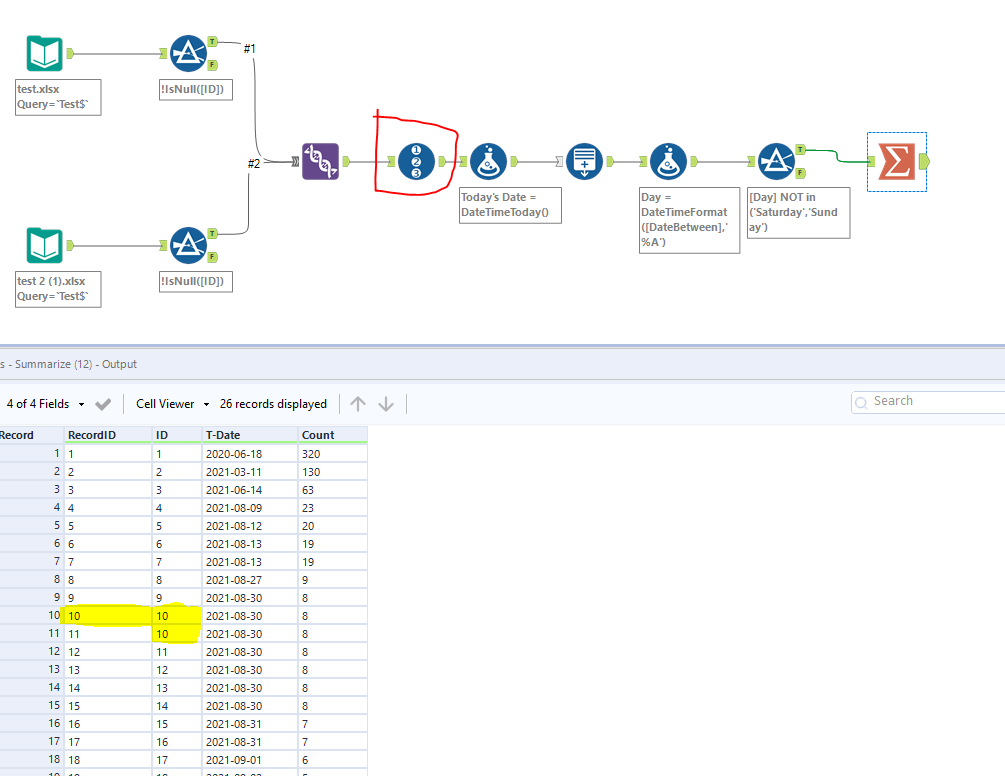Open the Formula tool computing Day via DateTimeFormat
The height and width of the screenshot is (776, 1005).
click(x=668, y=161)
